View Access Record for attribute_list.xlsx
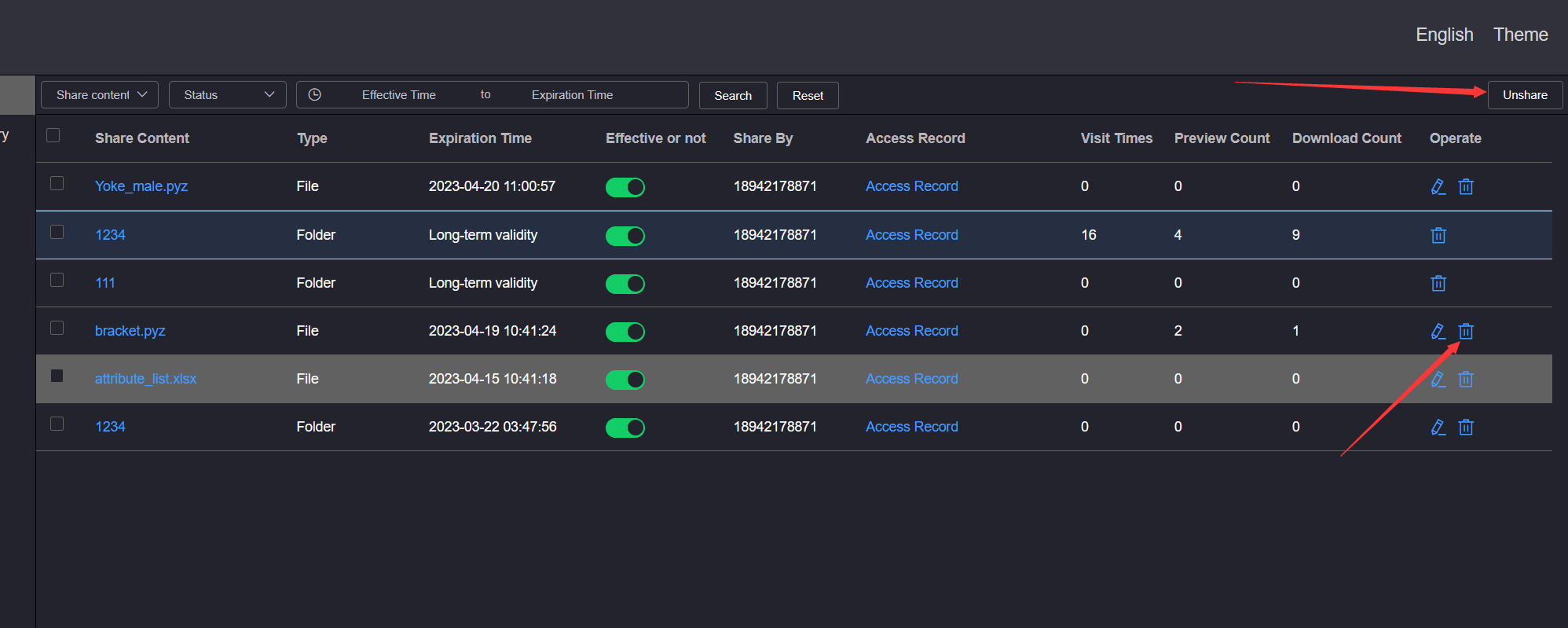This screenshot has height=628, width=1568. pyautogui.click(x=912, y=379)
